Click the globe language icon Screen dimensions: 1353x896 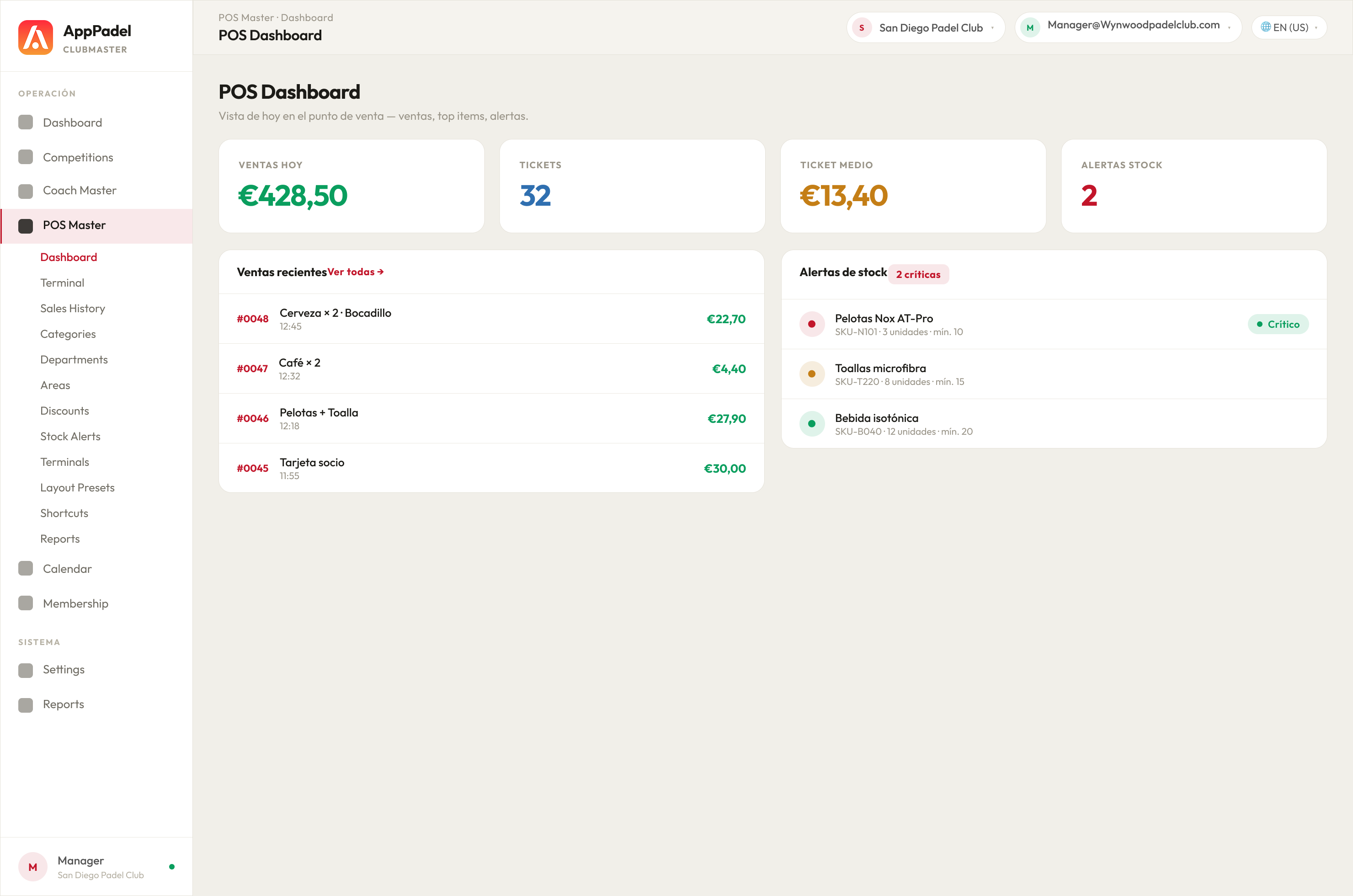tap(1266, 27)
